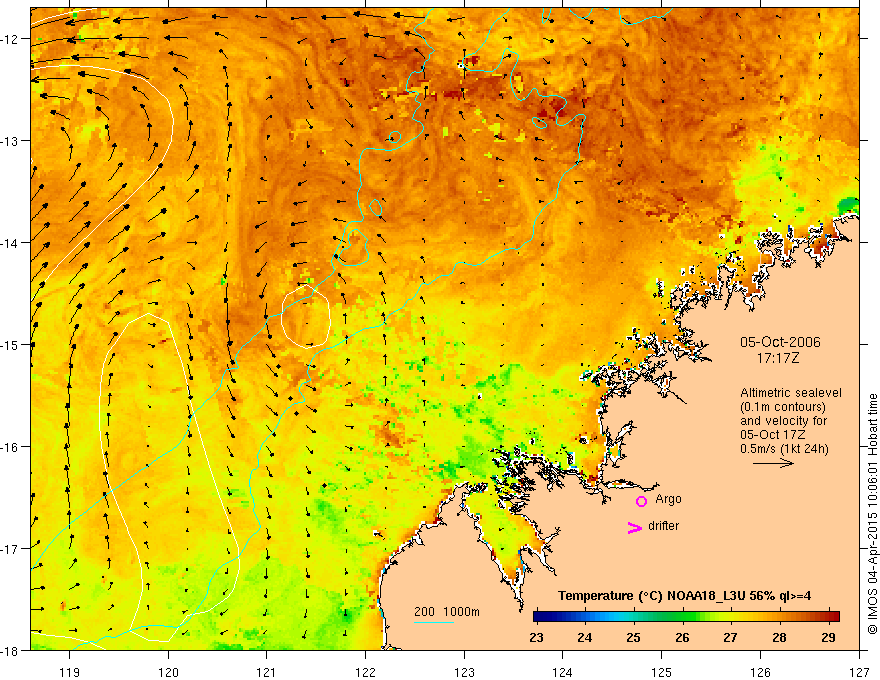Click the colorbar value 28
Screen dimensions: 880x680
(x=779, y=637)
